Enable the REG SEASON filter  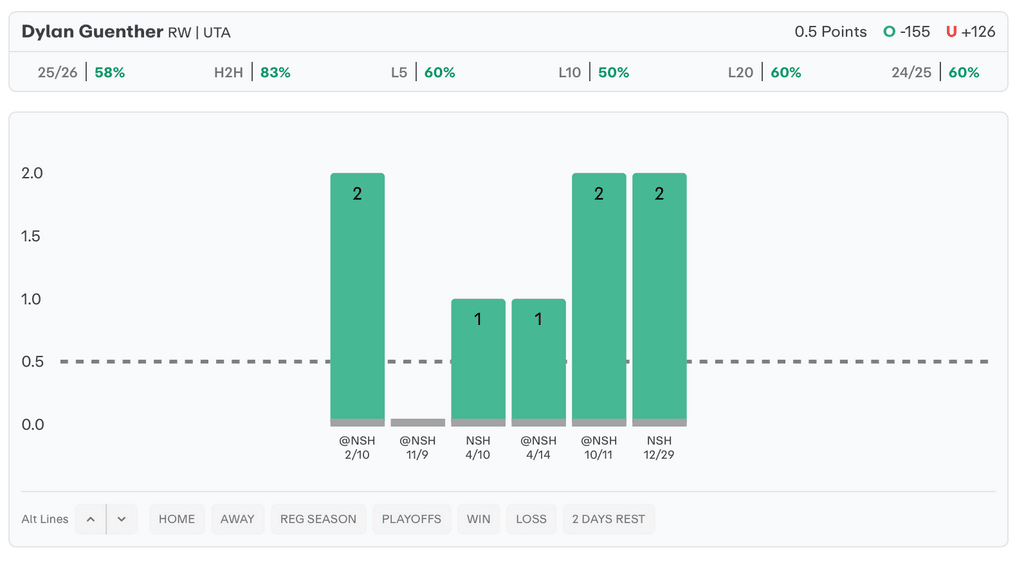318,519
